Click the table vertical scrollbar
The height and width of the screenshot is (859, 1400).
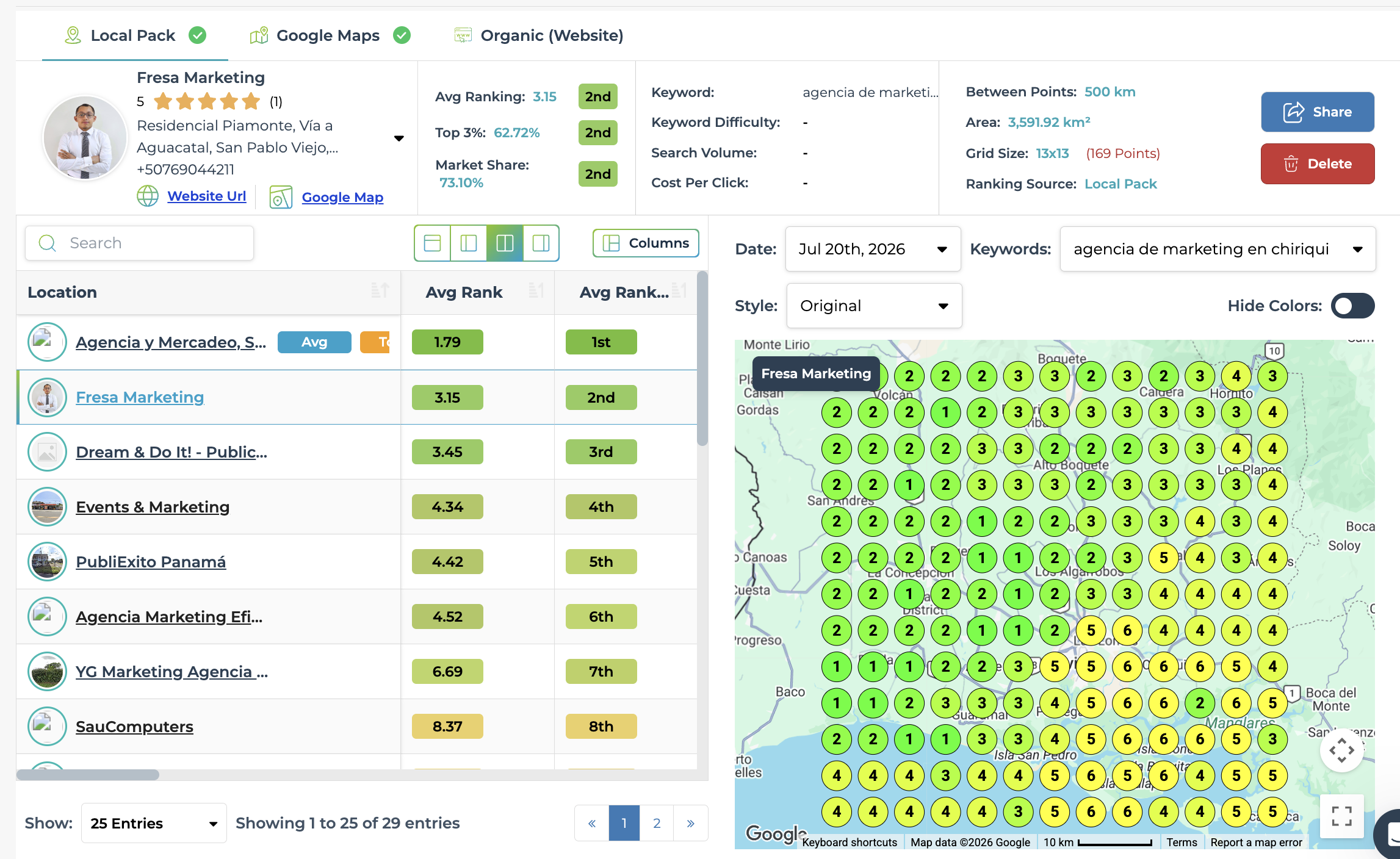pyautogui.click(x=702, y=358)
